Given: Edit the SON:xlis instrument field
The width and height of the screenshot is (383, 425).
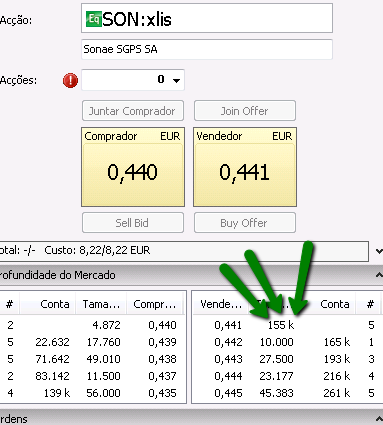Looking at the screenshot, I should click(x=207, y=18).
